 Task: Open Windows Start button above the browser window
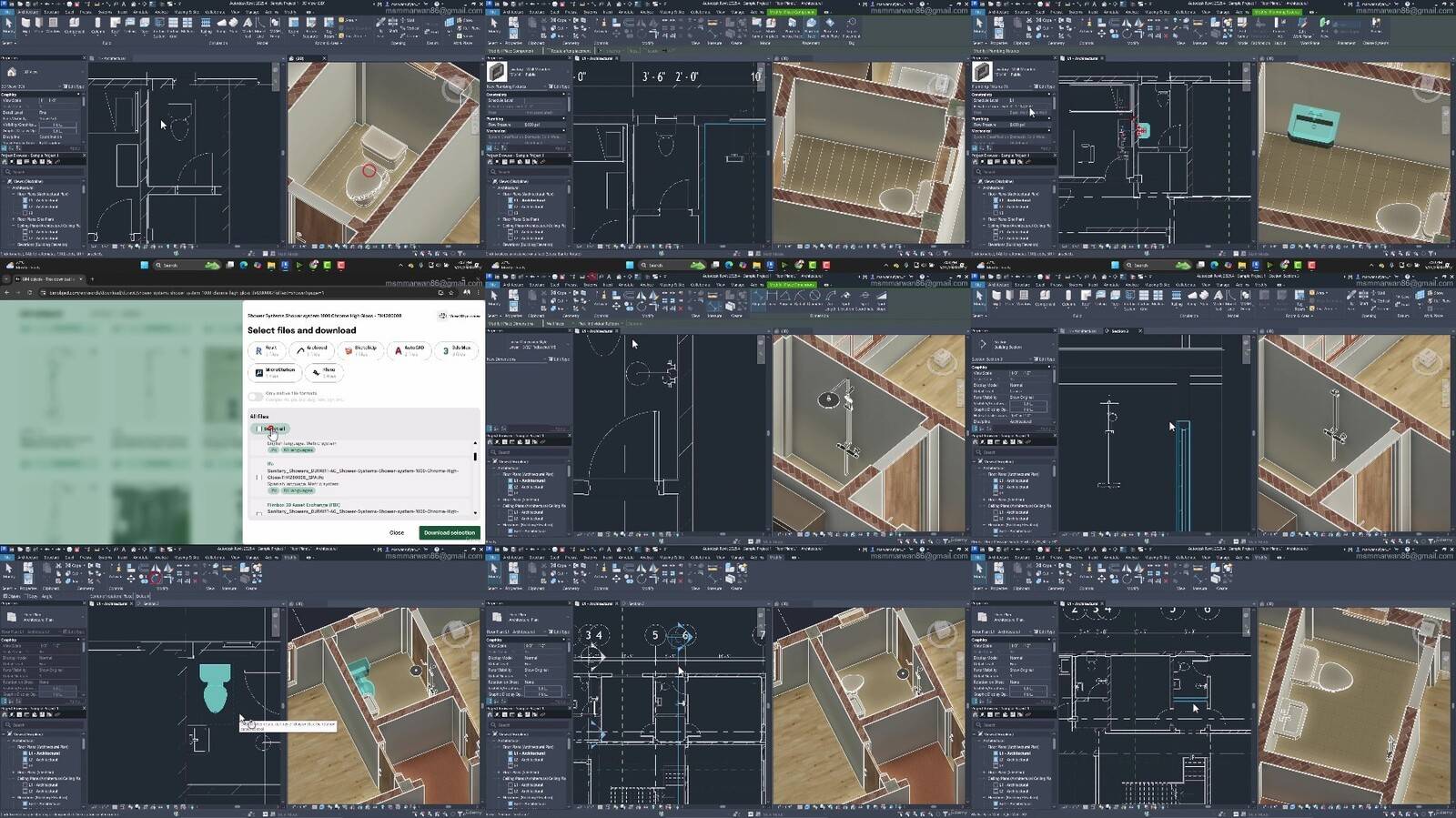[144, 266]
